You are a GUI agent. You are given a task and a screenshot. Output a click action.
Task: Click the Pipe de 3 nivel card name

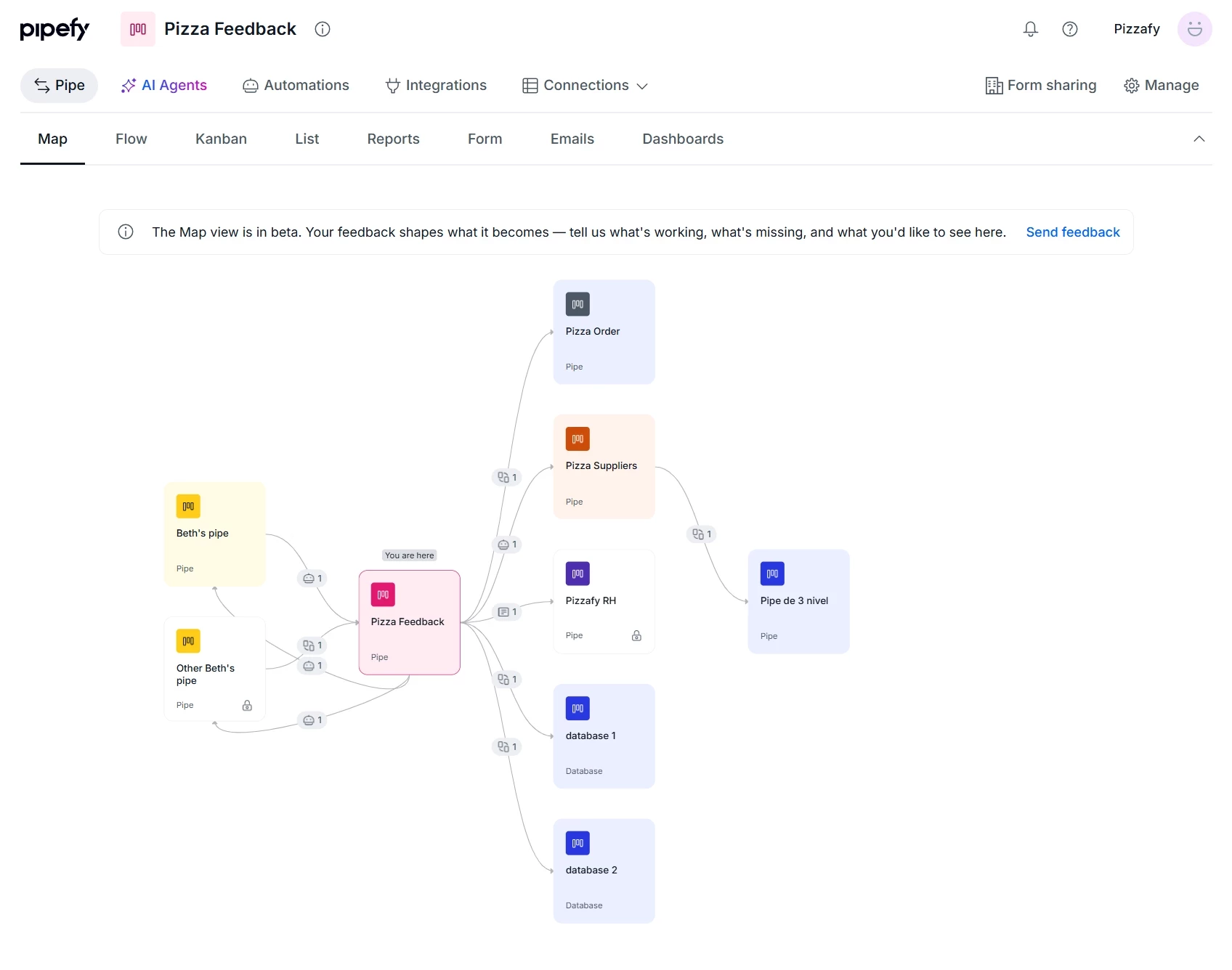pyautogui.click(x=794, y=600)
